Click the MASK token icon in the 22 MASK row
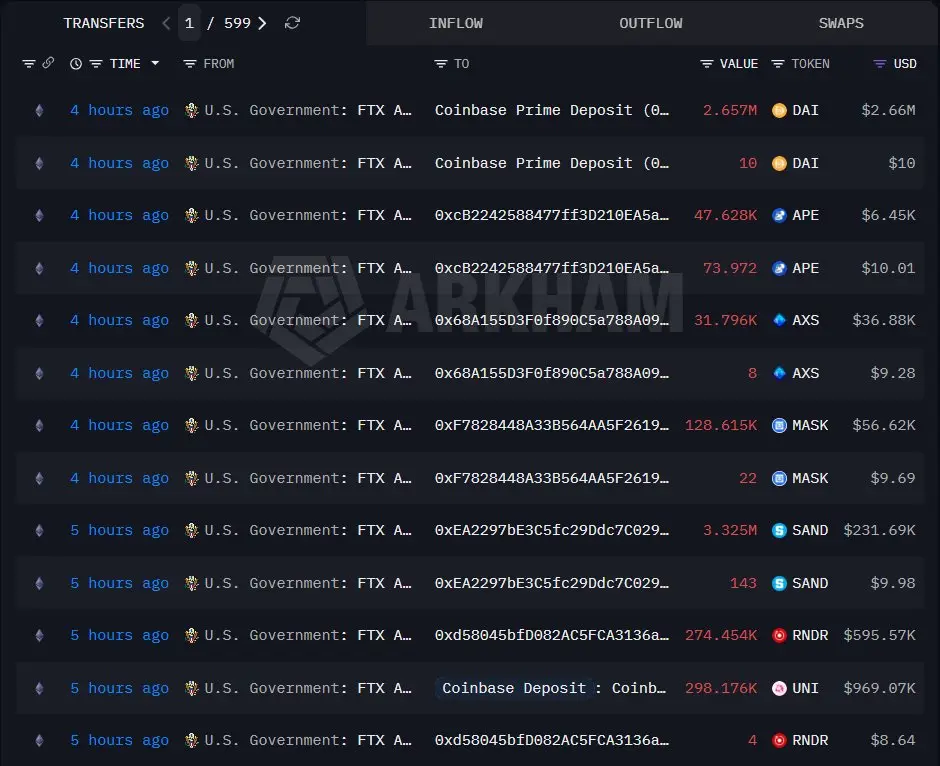 click(779, 478)
